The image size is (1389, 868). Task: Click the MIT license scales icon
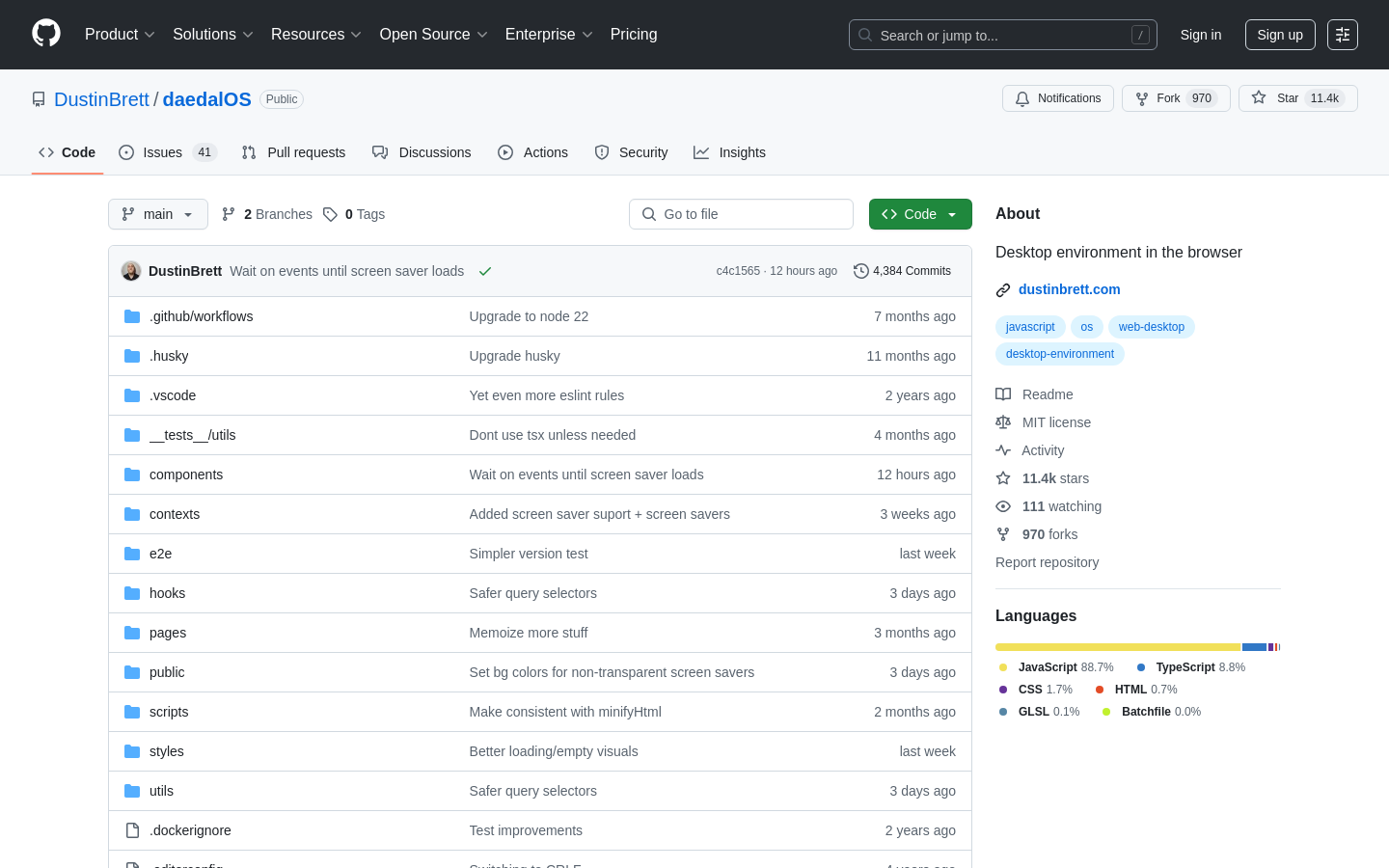pos(1003,422)
